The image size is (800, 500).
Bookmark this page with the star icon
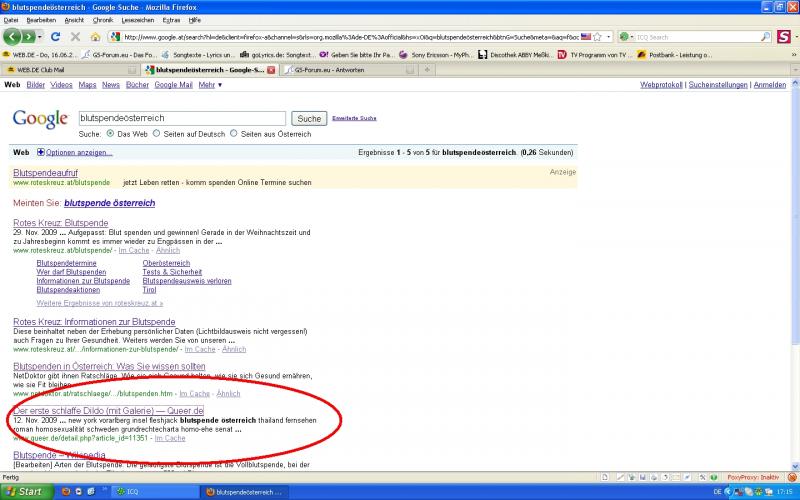[x=597, y=37]
